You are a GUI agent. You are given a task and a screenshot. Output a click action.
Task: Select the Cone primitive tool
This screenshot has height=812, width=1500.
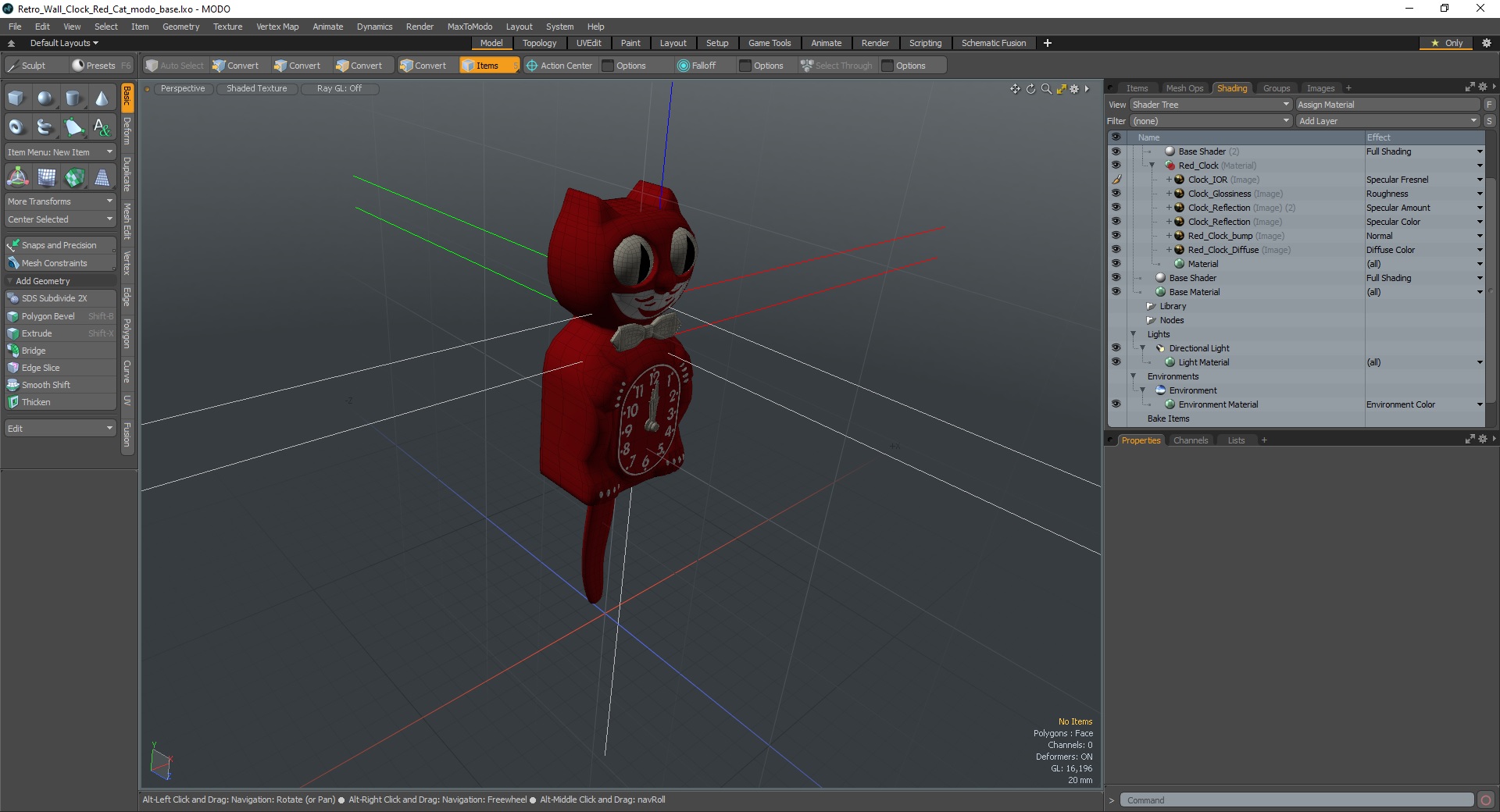click(102, 98)
